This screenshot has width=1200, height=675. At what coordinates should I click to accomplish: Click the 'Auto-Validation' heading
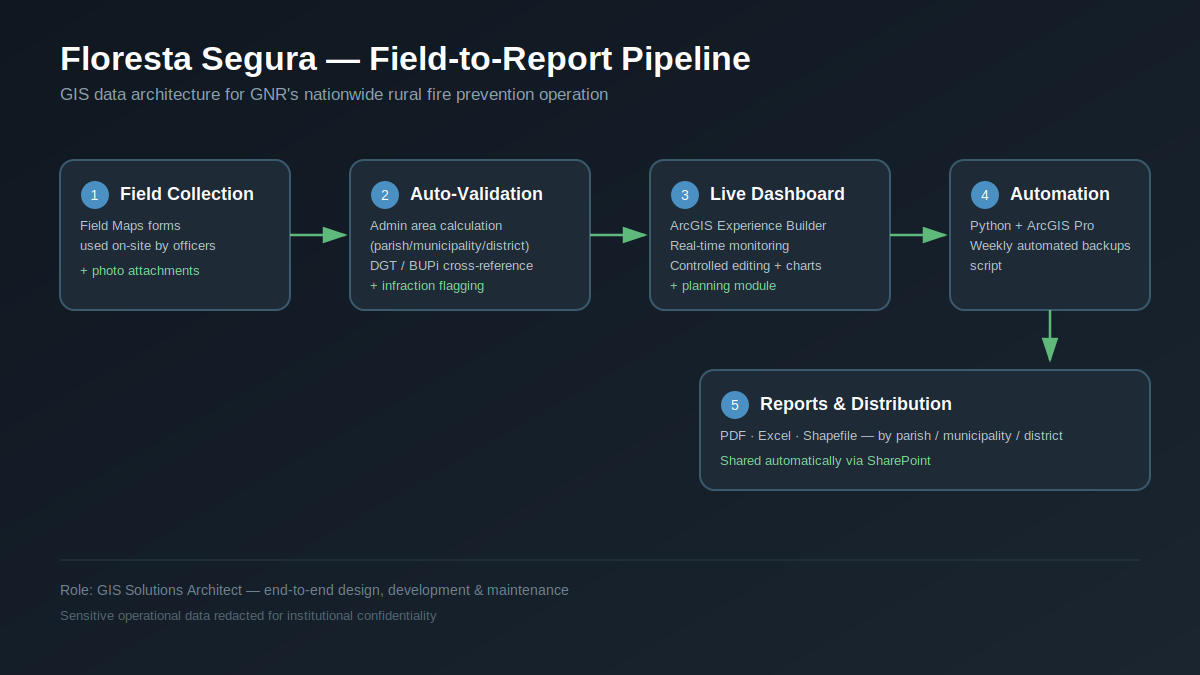476,194
